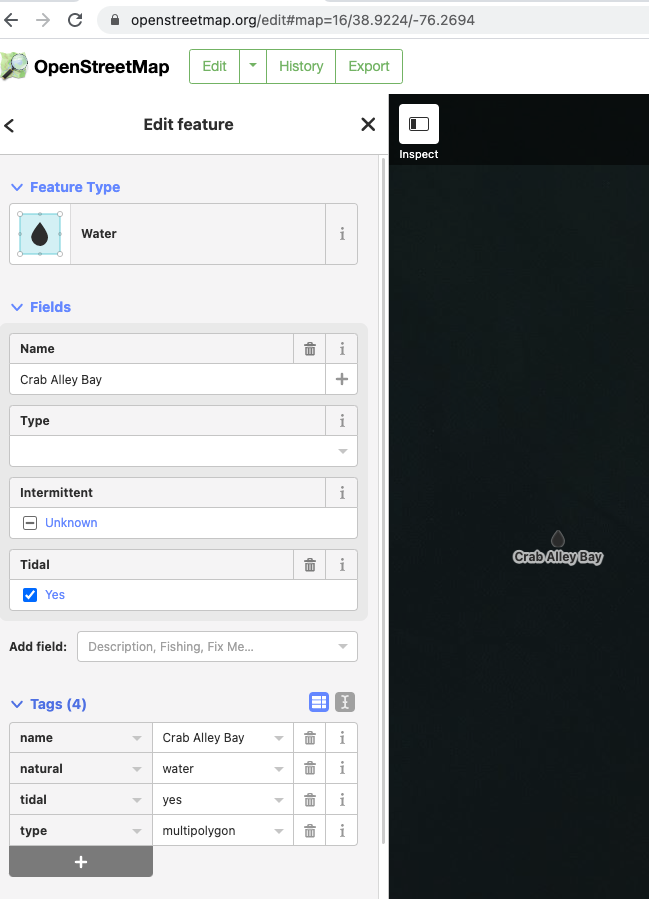Add multilingual name with plus icon
649x899 pixels.
[342, 379]
